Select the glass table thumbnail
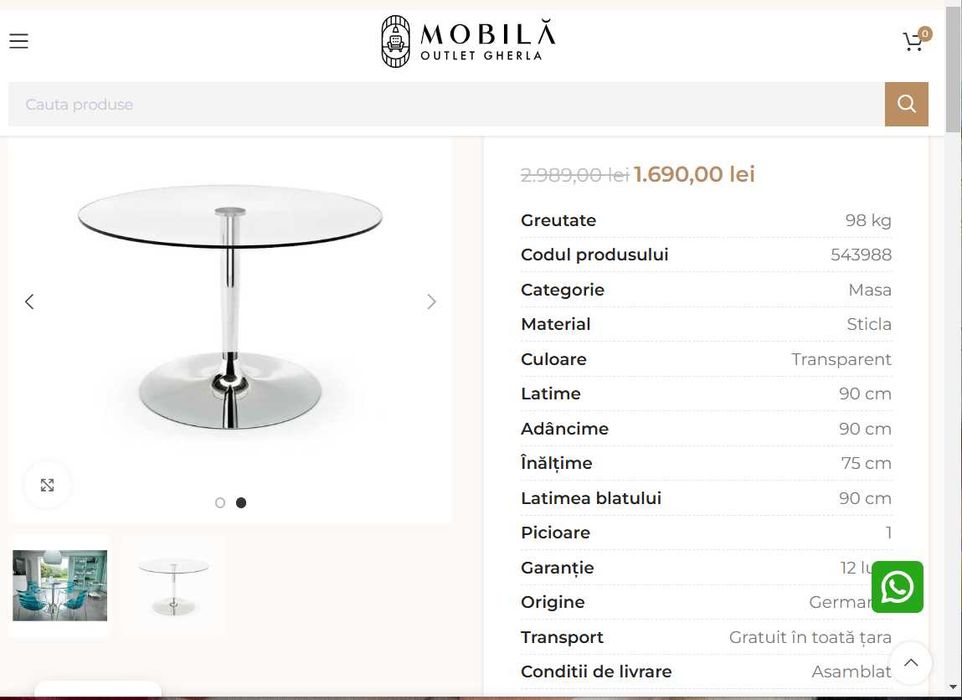Screen dimensions: 962x700 (174, 585)
